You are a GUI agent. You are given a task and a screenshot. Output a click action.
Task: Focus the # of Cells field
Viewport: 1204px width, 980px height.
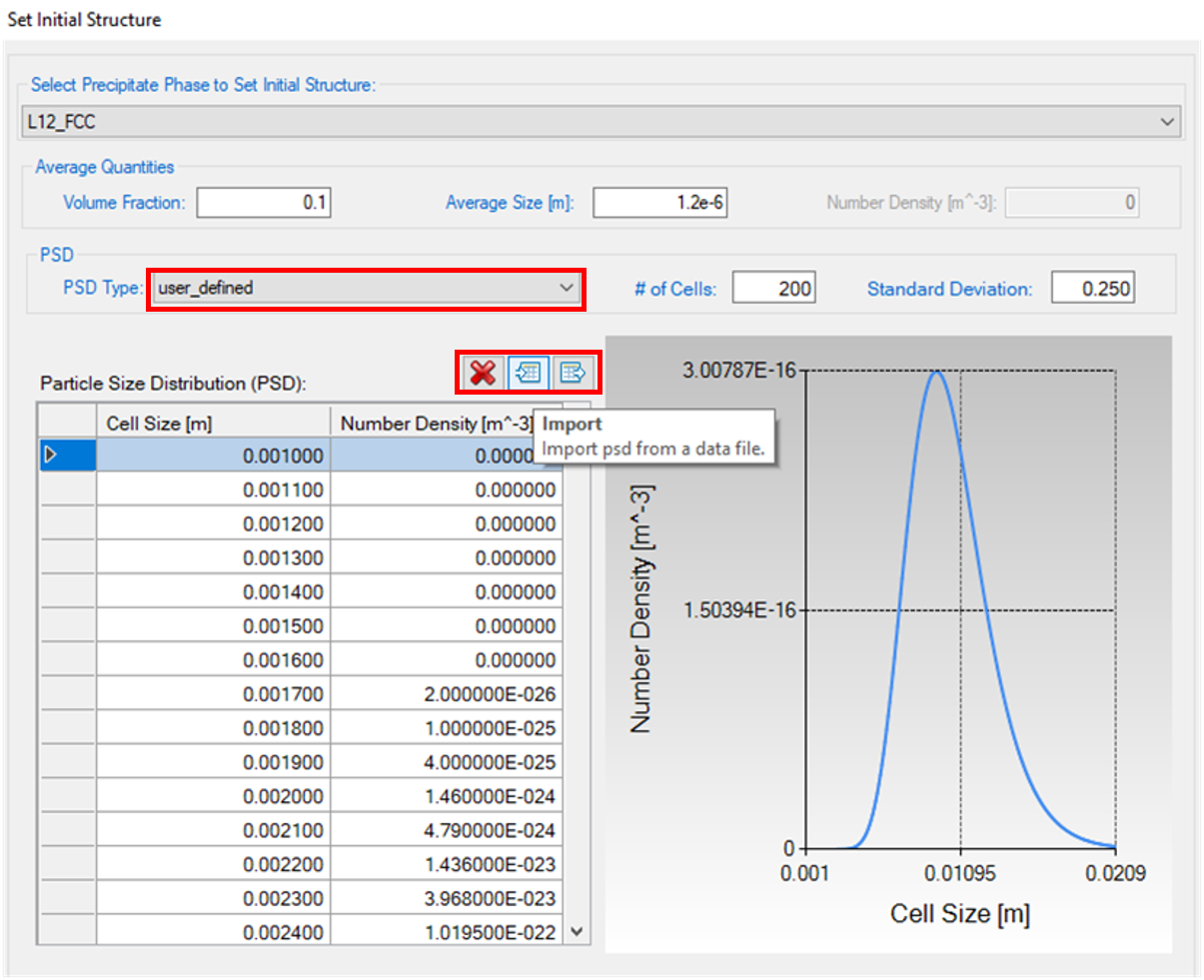coord(773,289)
